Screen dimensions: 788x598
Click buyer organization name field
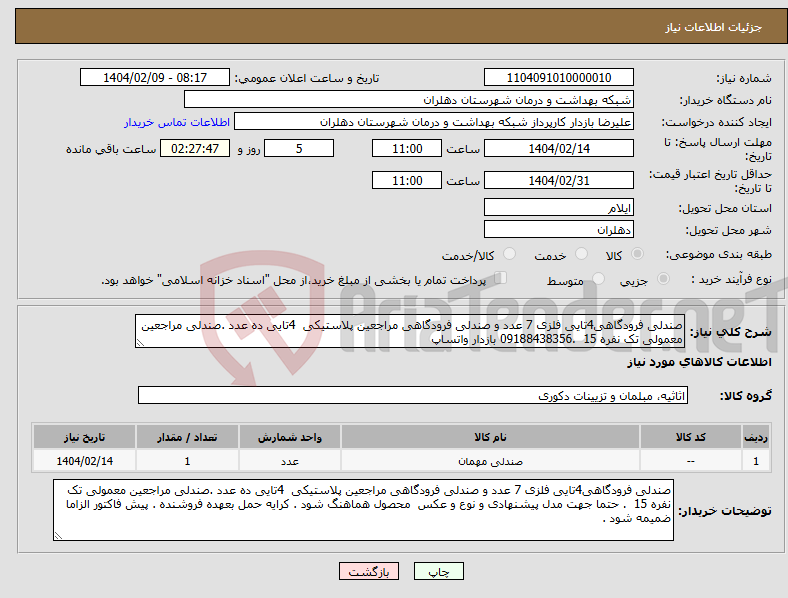pyautogui.click(x=409, y=99)
